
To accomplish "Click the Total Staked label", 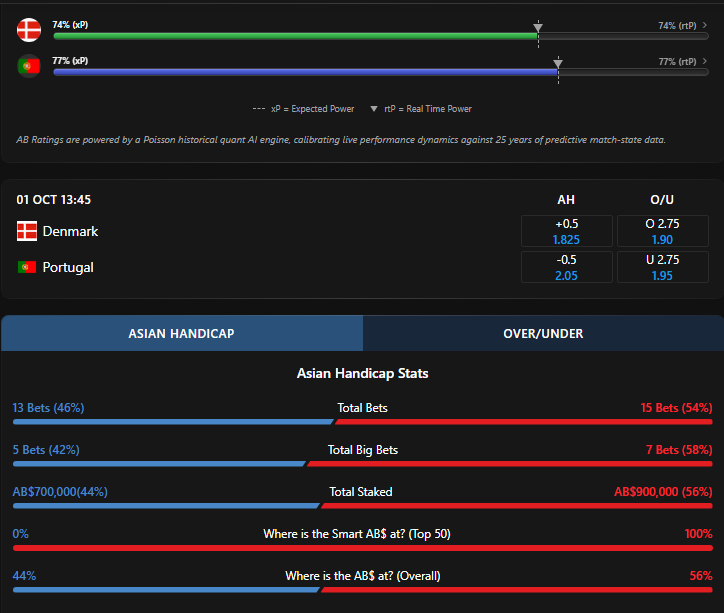I will click(361, 492).
